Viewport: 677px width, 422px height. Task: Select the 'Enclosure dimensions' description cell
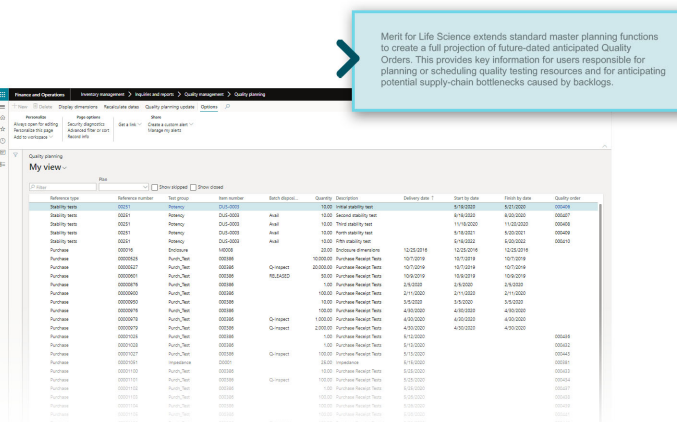click(x=358, y=250)
